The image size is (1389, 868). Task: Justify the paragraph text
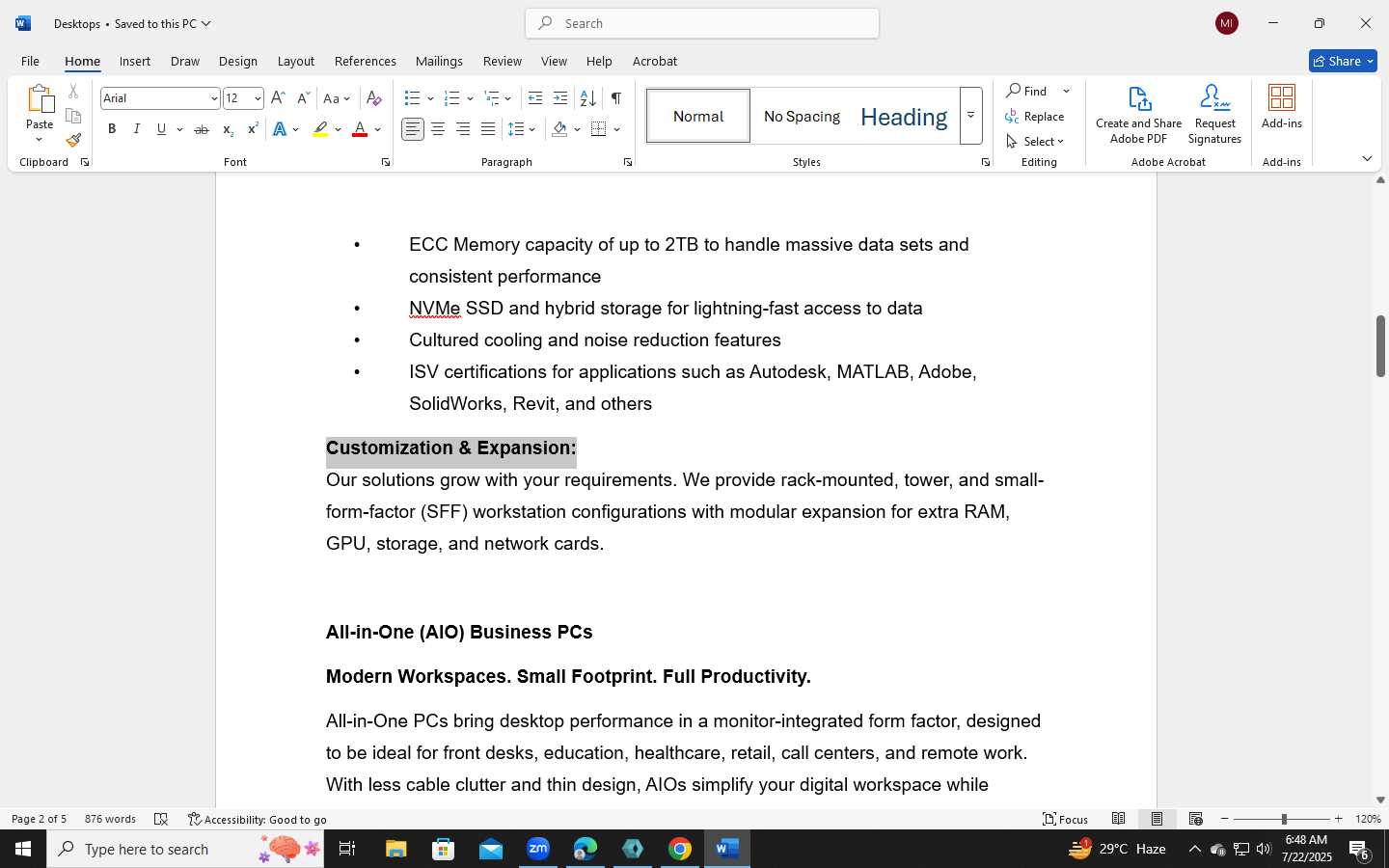[x=488, y=129]
